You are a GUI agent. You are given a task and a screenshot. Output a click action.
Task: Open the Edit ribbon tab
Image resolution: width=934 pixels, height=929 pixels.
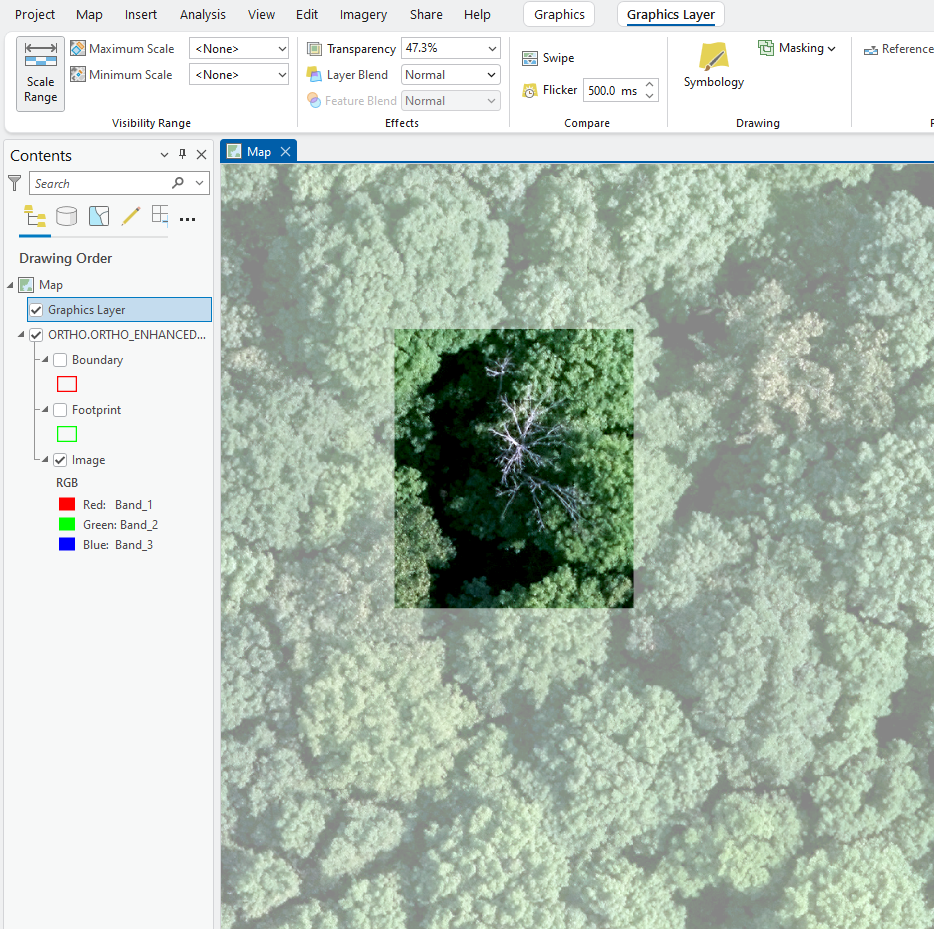(x=307, y=14)
